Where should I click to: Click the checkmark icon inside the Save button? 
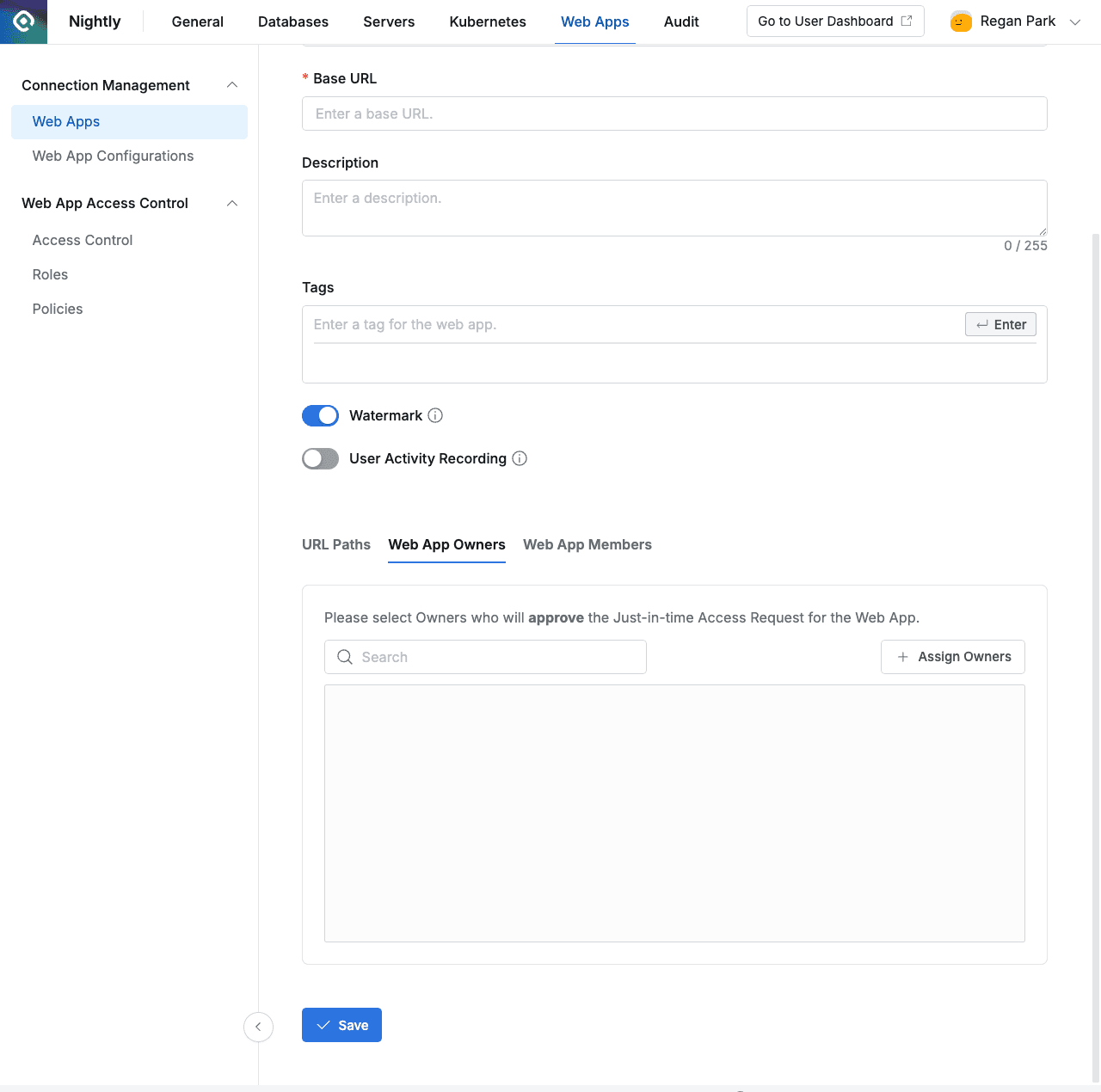click(x=323, y=1025)
